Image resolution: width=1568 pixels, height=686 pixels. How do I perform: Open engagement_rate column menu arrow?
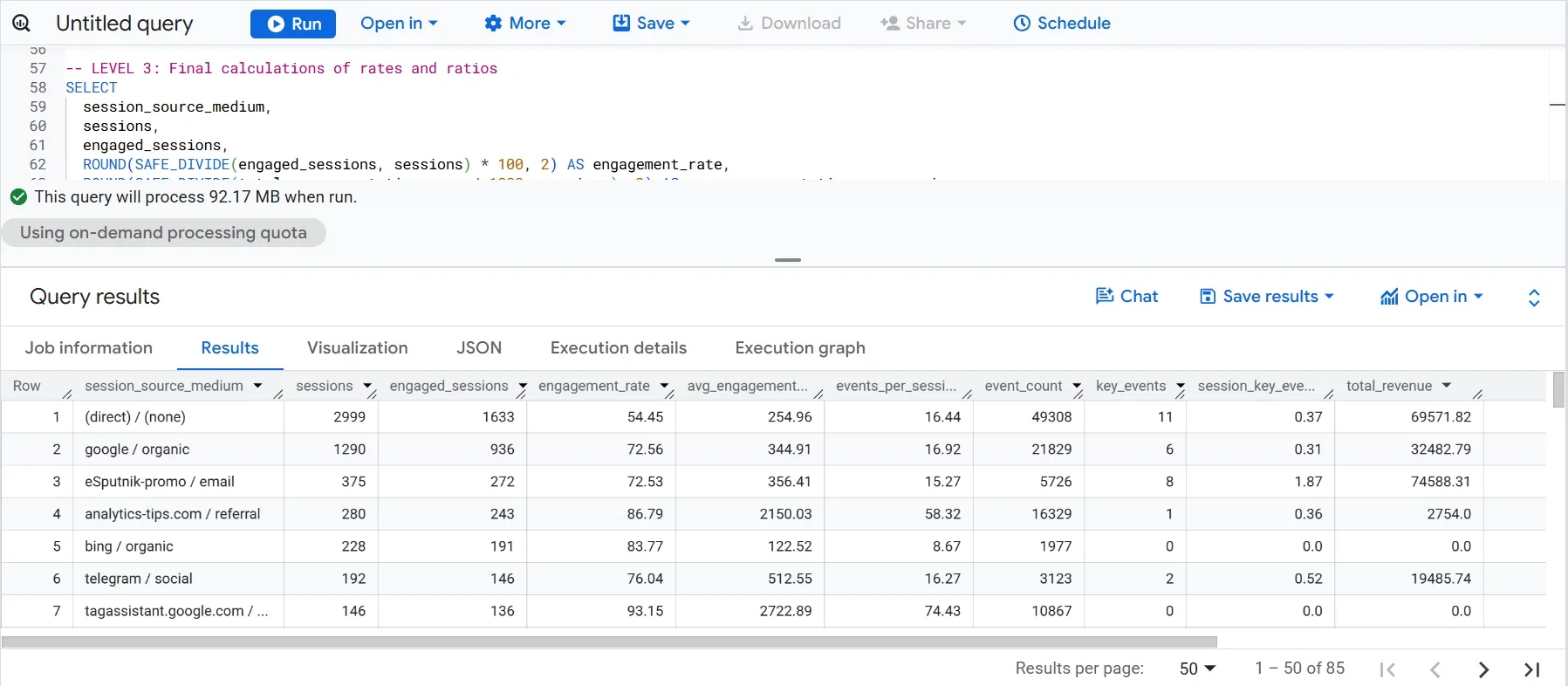click(664, 386)
